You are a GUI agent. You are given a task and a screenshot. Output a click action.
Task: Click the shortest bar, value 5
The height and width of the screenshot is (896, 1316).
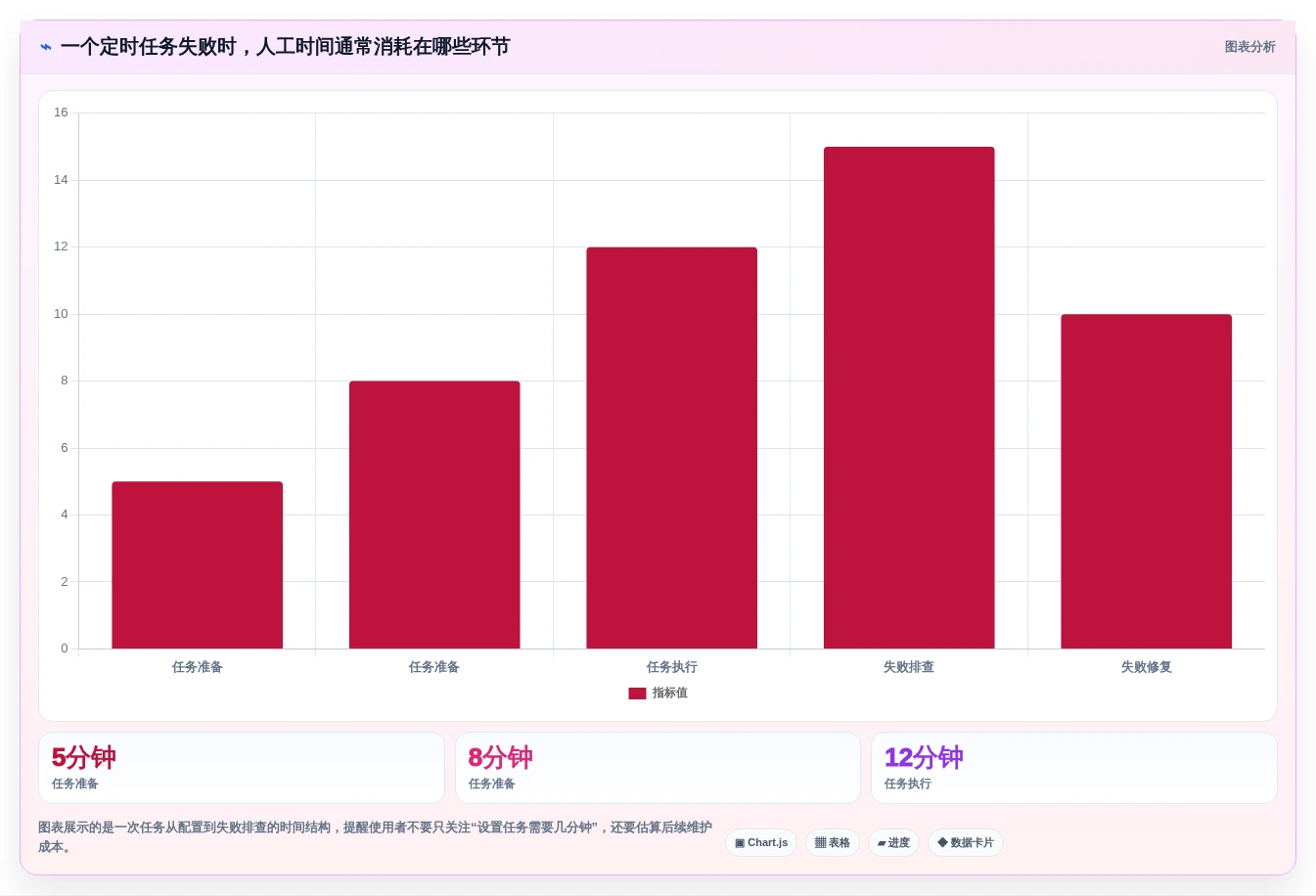tap(198, 565)
